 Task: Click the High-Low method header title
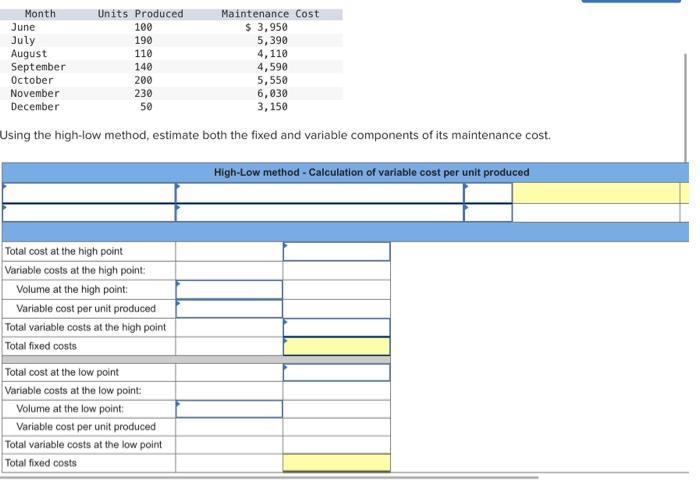coord(371,172)
